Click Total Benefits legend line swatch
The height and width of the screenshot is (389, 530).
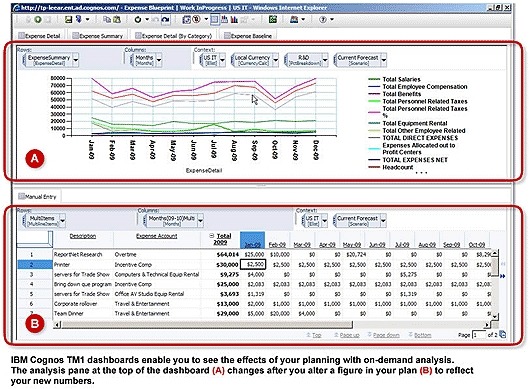[374, 94]
